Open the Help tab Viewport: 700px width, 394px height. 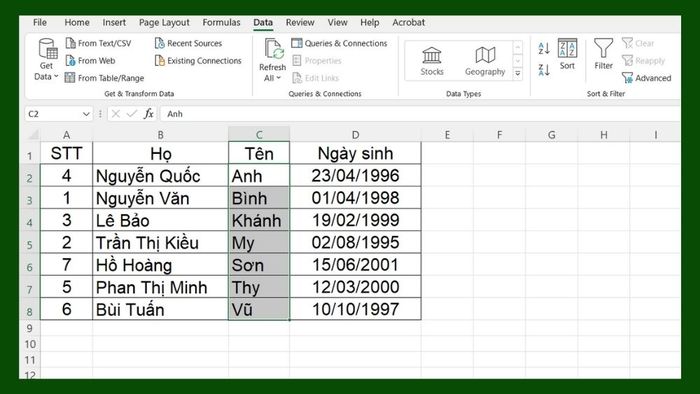tap(370, 22)
